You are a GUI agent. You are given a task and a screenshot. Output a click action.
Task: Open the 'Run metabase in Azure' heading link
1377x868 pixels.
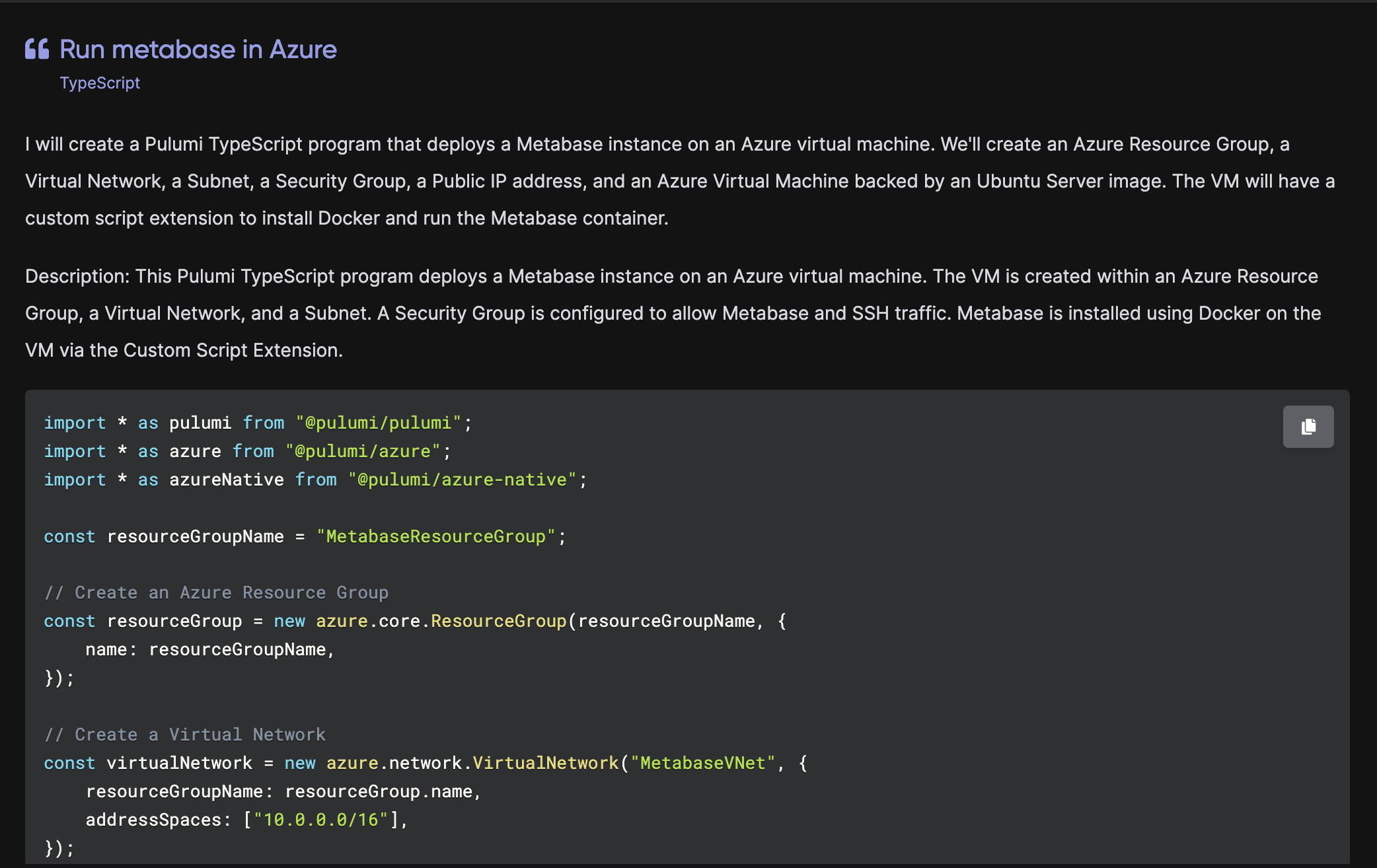point(198,50)
